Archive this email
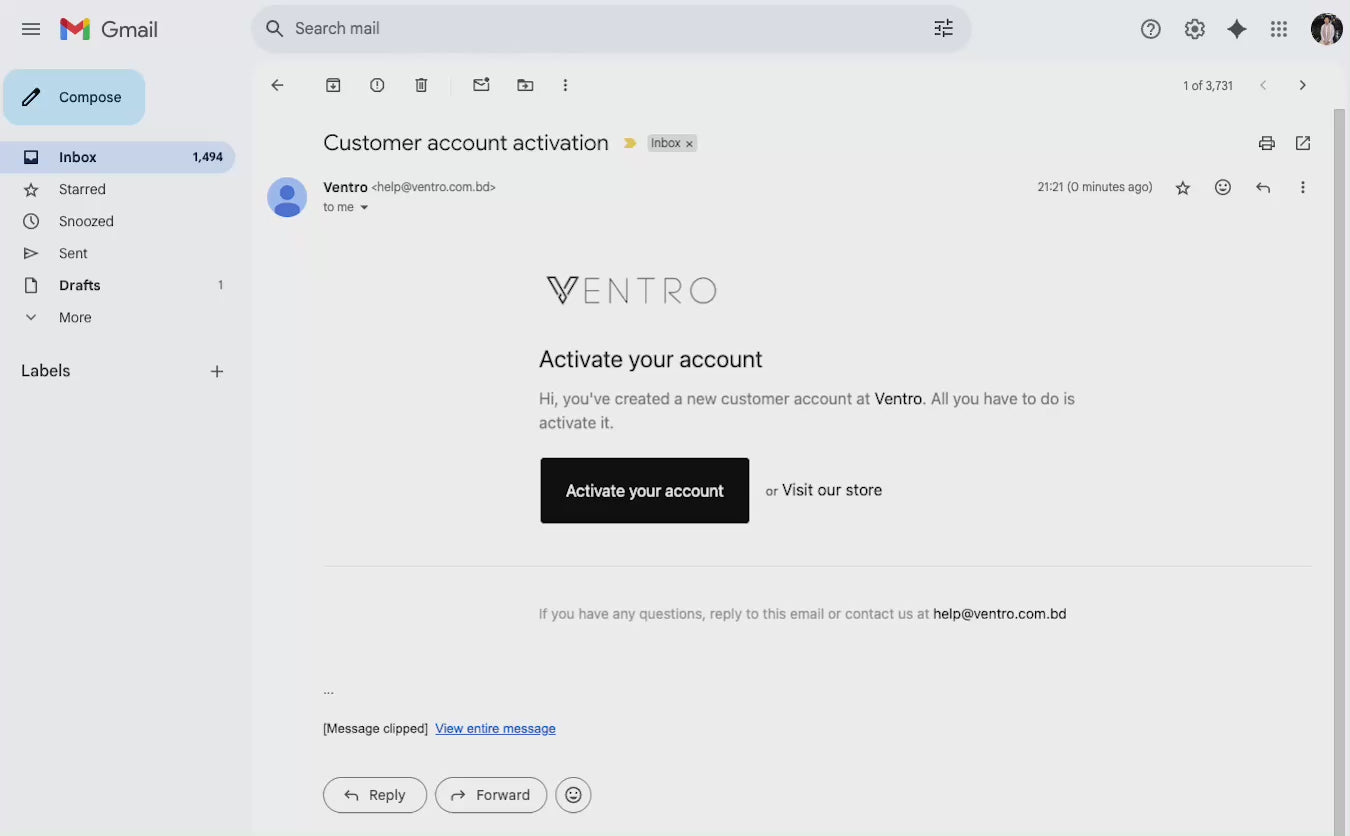1350x836 pixels. tap(333, 85)
